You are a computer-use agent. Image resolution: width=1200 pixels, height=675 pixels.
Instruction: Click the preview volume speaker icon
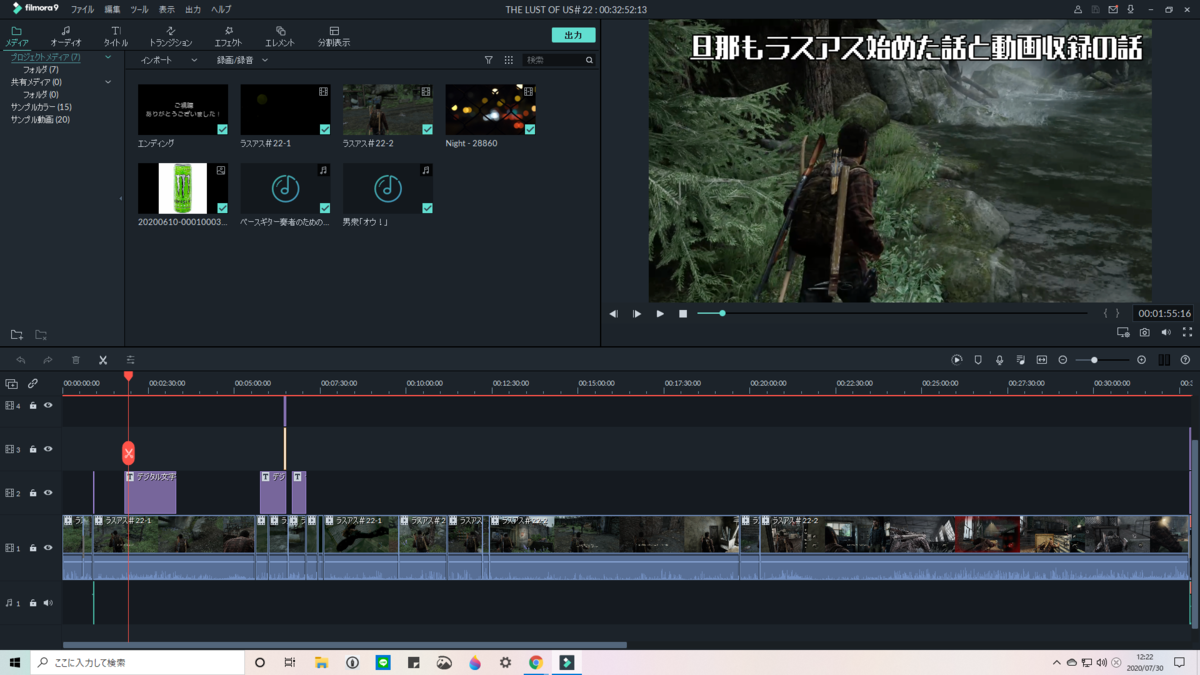point(1166,332)
